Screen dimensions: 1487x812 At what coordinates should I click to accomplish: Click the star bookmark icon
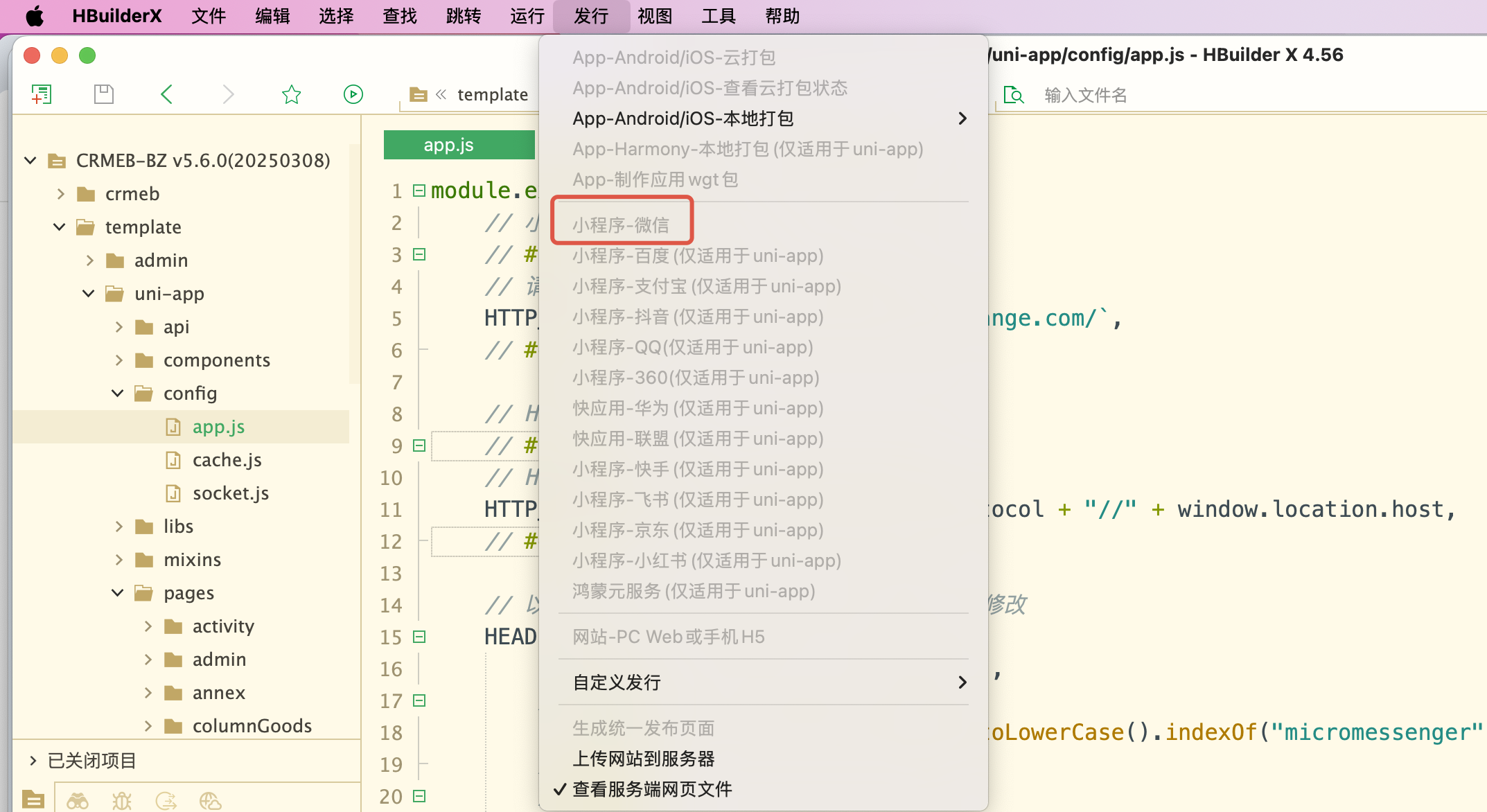292,94
